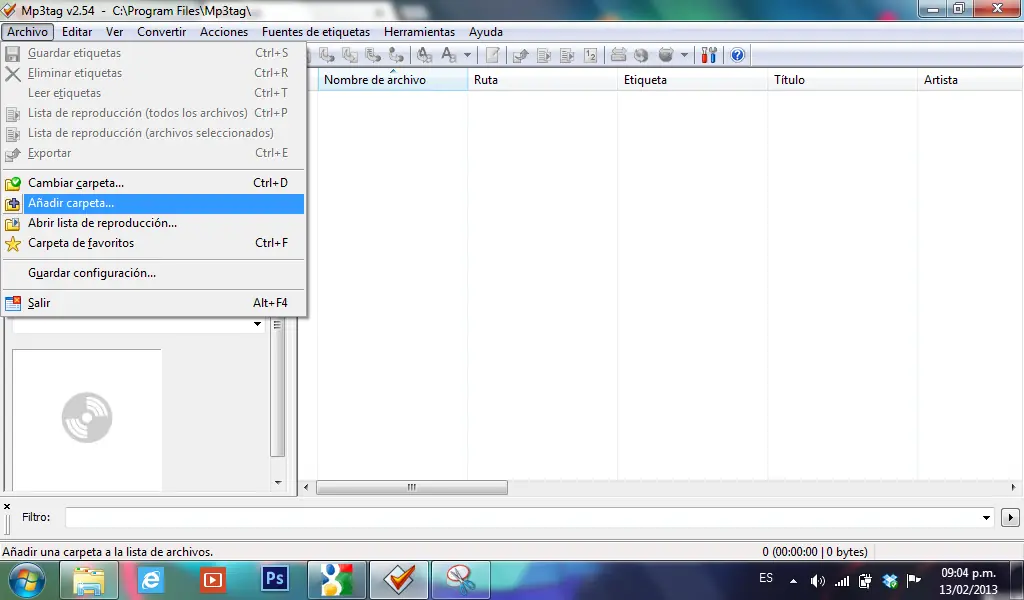1024x600 pixels.
Task: Click the blue Help question mark icon
Action: click(x=737, y=55)
